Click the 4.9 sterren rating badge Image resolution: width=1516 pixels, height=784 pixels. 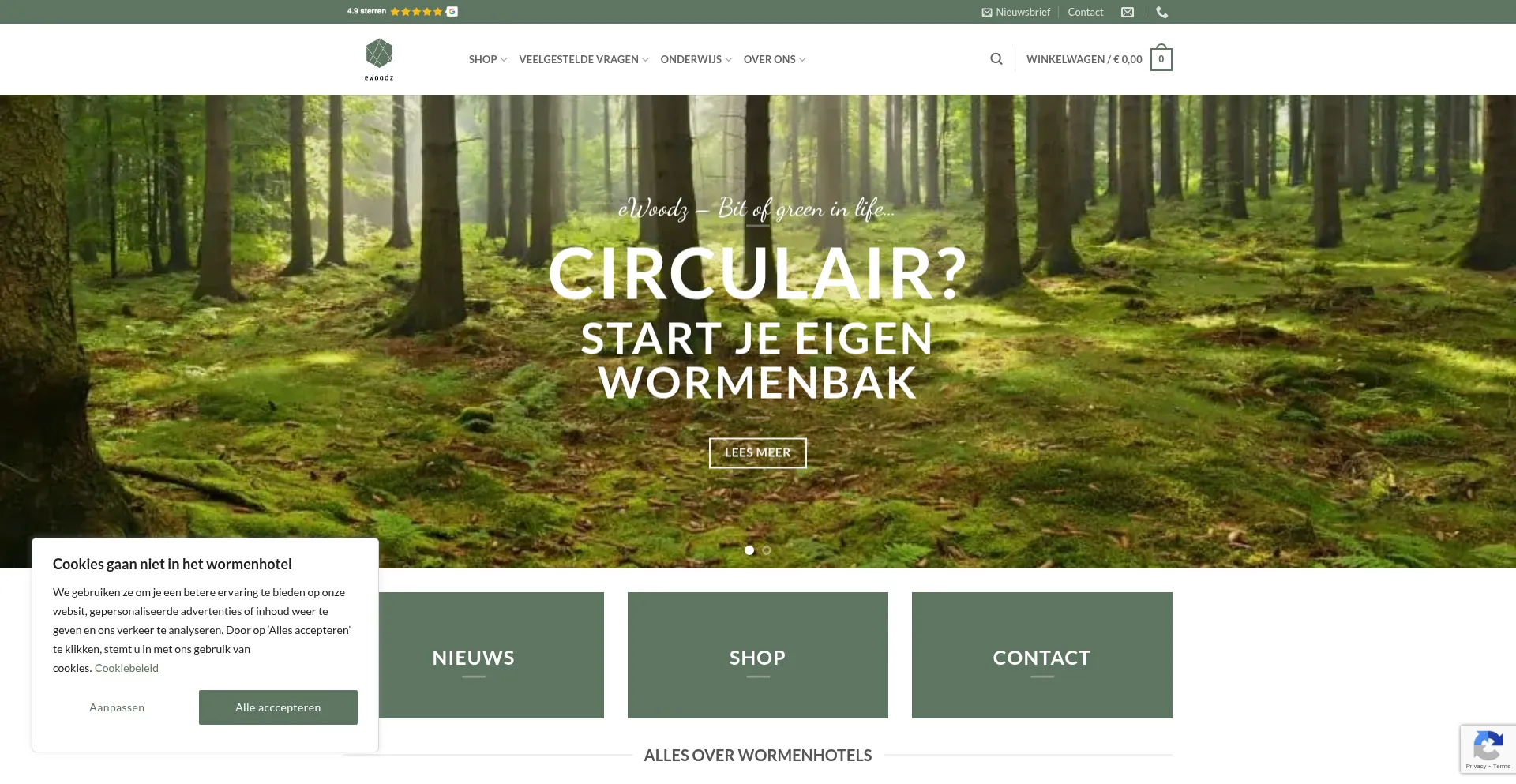(402, 11)
